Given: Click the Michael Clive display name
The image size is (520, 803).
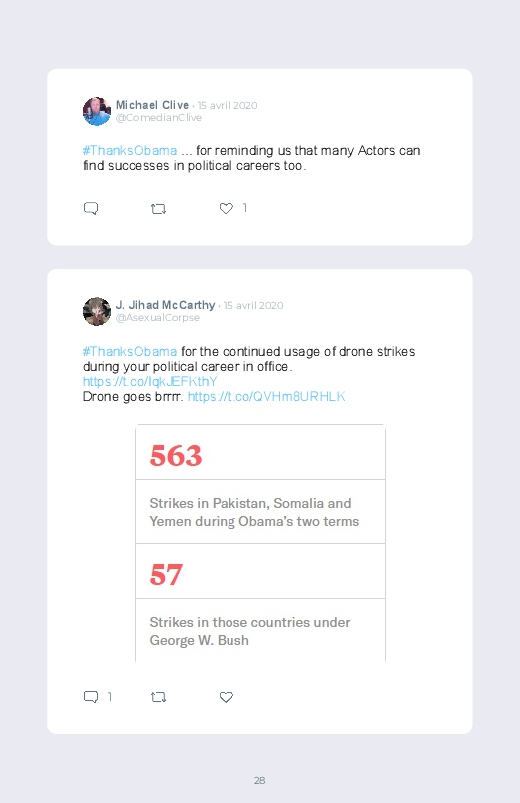Looking at the screenshot, I should [152, 105].
